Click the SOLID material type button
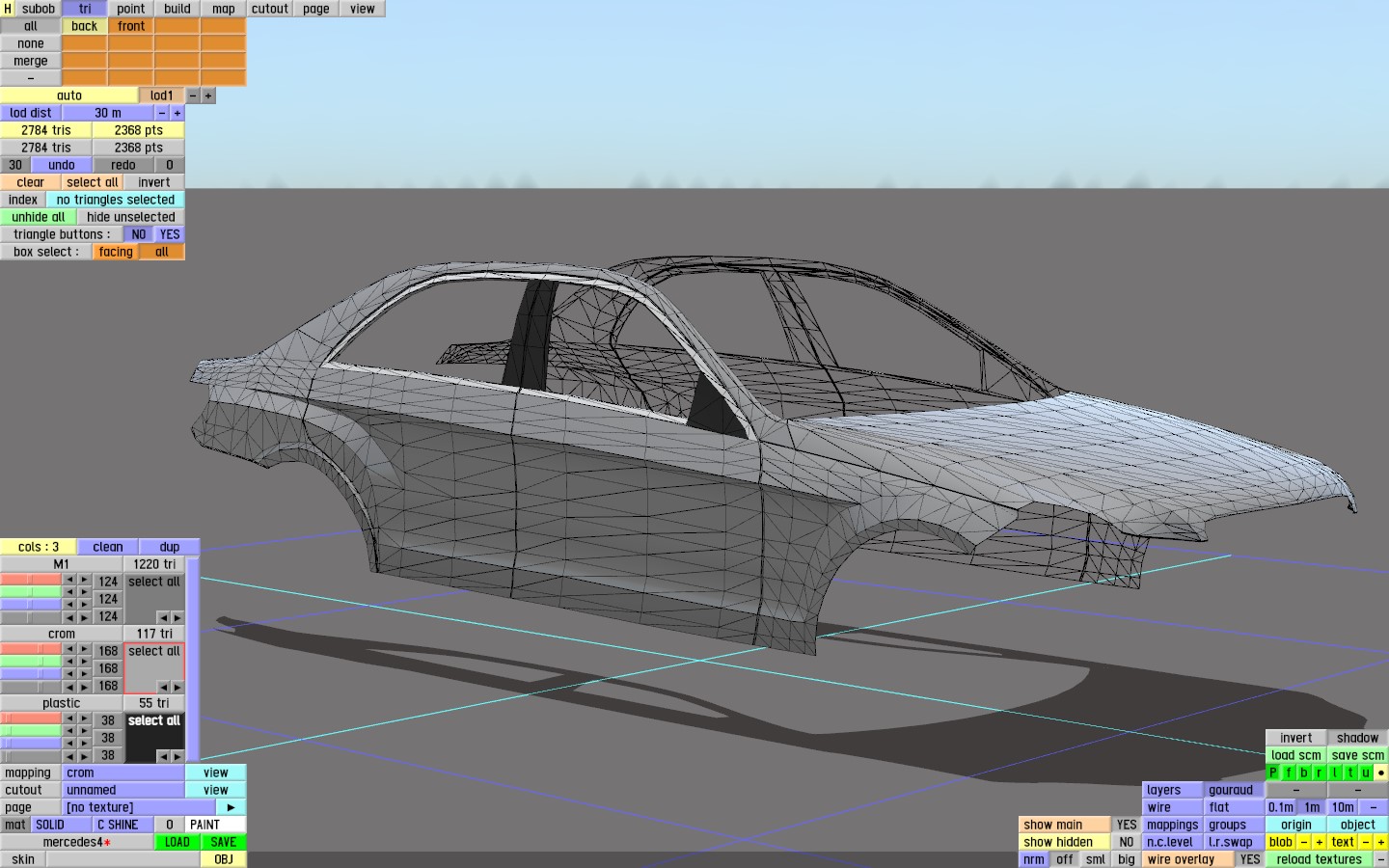The height and width of the screenshot is (868, 1389). point(62,825)
